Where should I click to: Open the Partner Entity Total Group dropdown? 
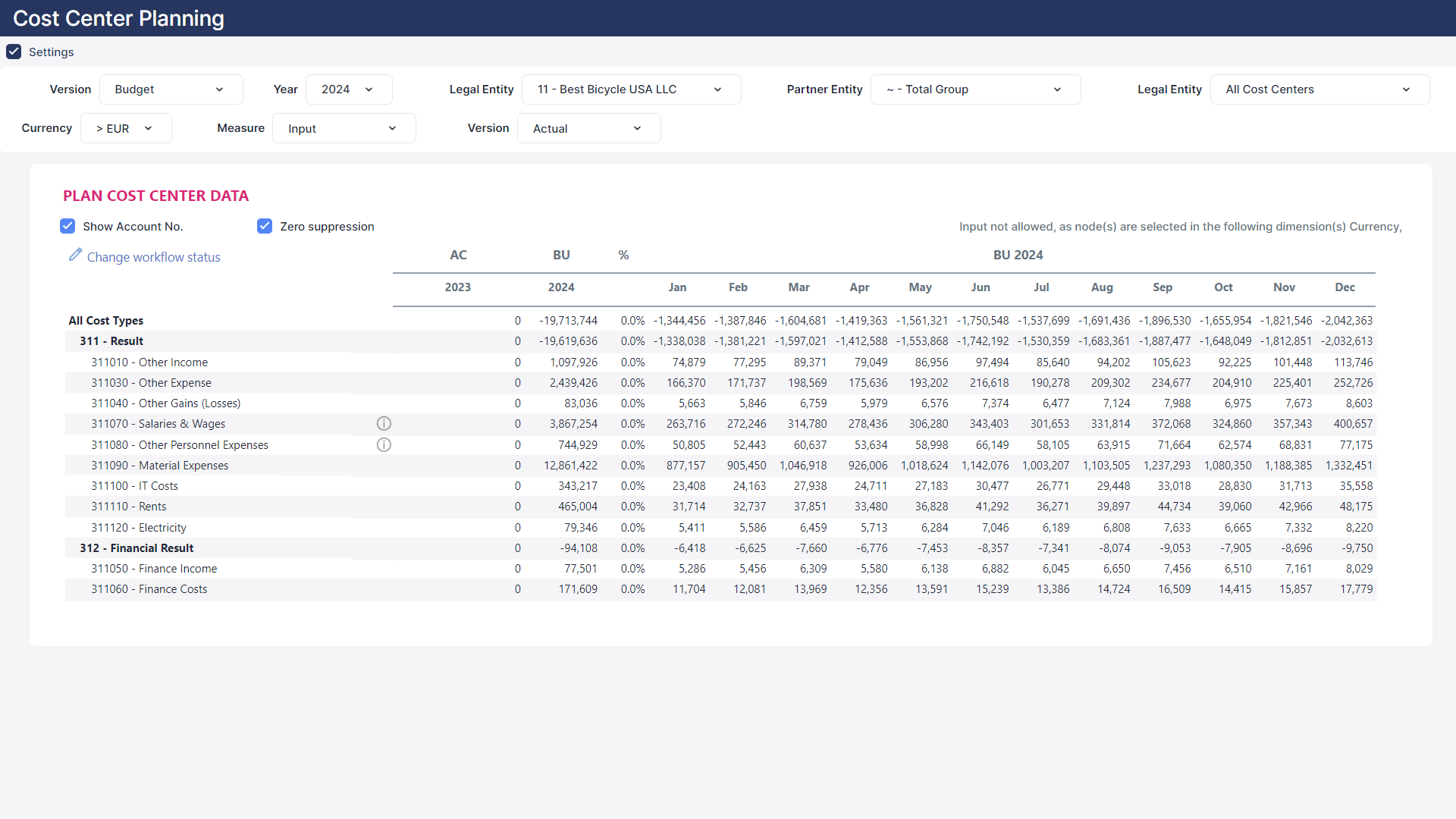[x=974, y=89]
